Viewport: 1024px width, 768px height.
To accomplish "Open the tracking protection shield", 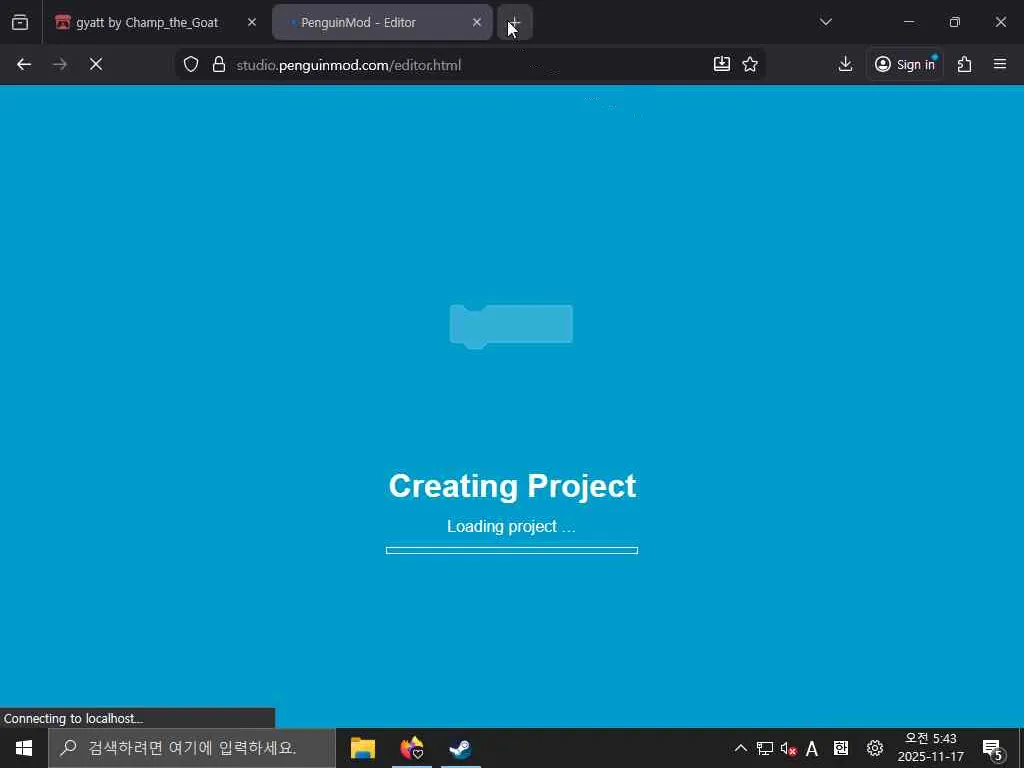I will click(x=191, y=65).
